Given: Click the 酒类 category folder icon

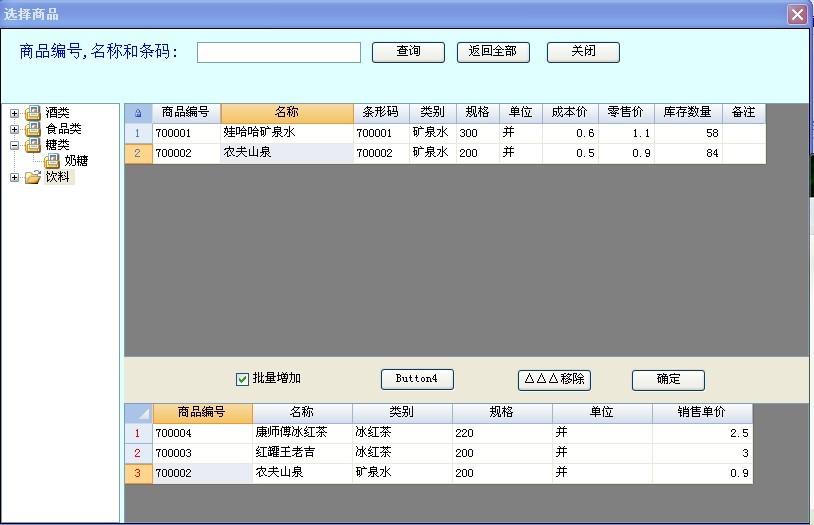Looking at the screenshot, I should (33, 113).
